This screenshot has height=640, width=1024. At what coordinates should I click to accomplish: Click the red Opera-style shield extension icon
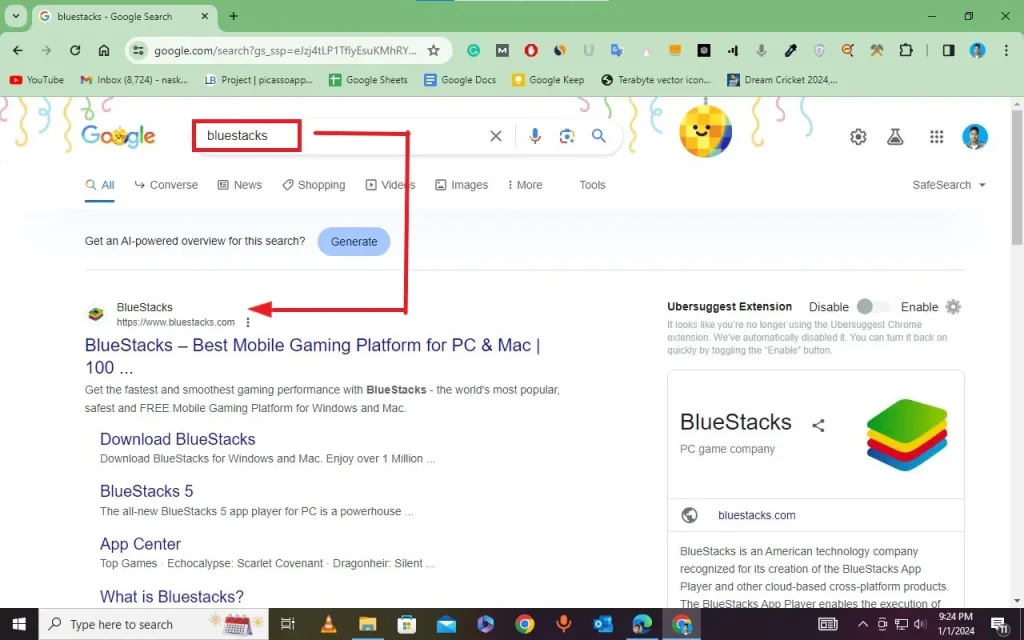531,50
